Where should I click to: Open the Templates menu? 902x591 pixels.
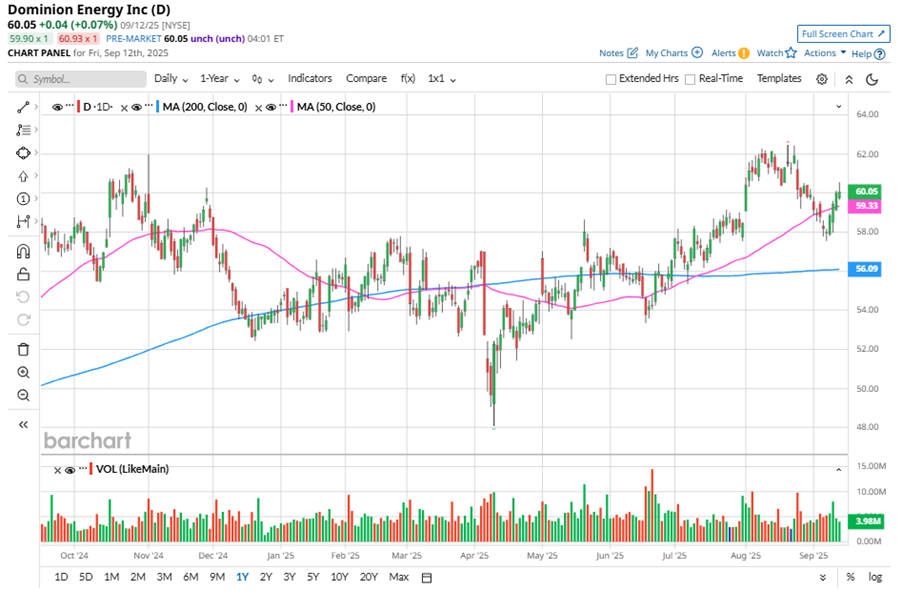(x=779, y=78)
